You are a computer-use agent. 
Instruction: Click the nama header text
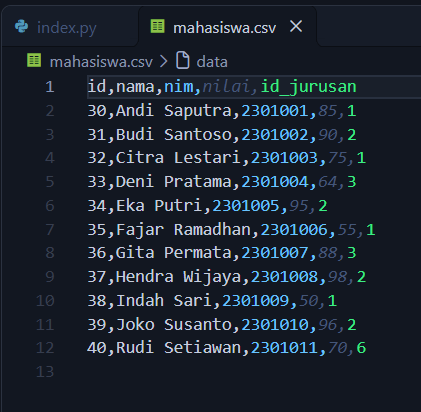point(135,87)
